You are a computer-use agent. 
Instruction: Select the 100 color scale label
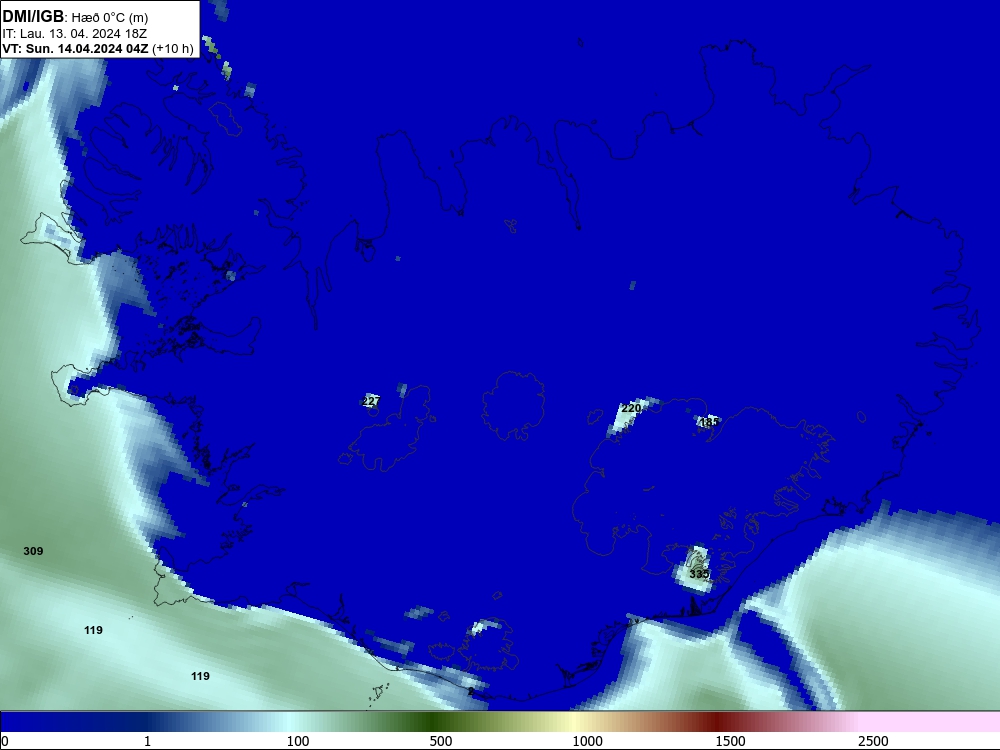point(298,741)
